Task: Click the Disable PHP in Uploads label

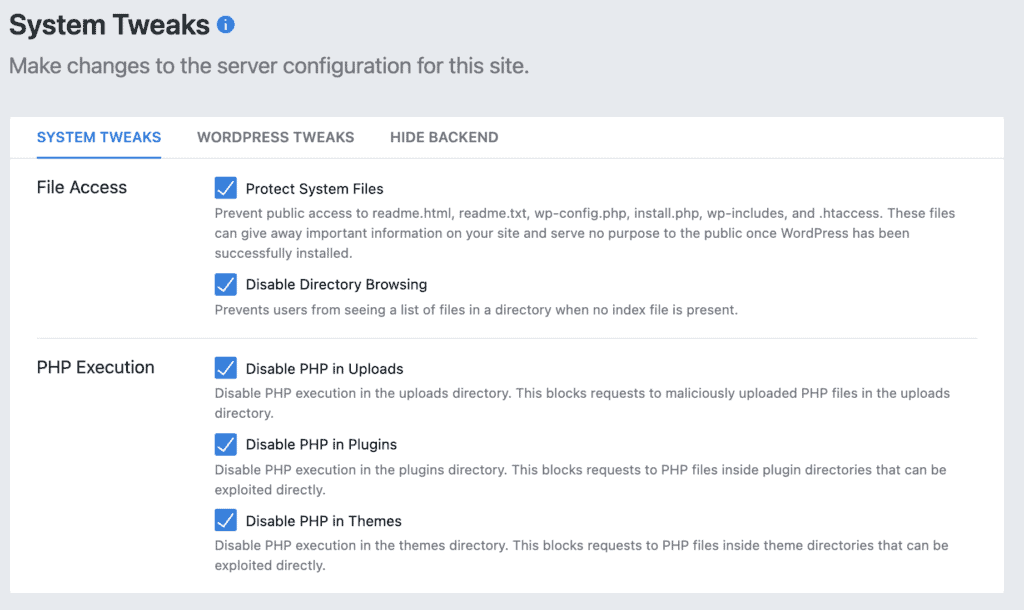Action: coord(324,368)
